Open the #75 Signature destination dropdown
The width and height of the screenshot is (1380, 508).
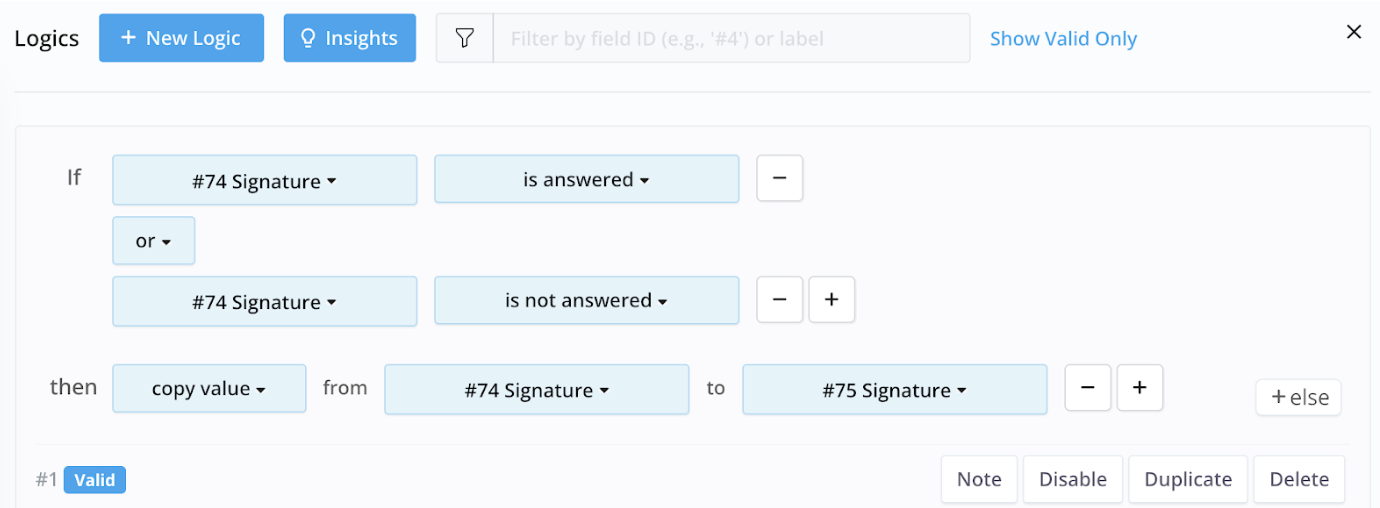point(894,390)
